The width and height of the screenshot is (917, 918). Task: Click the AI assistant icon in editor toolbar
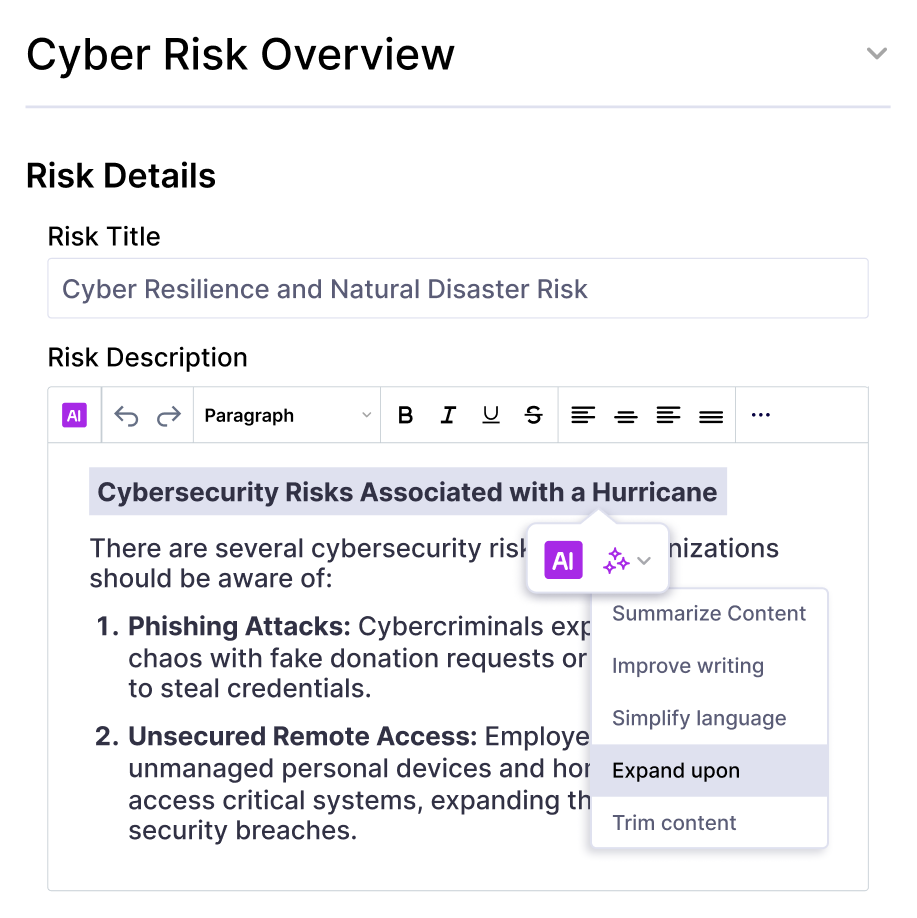75,415
